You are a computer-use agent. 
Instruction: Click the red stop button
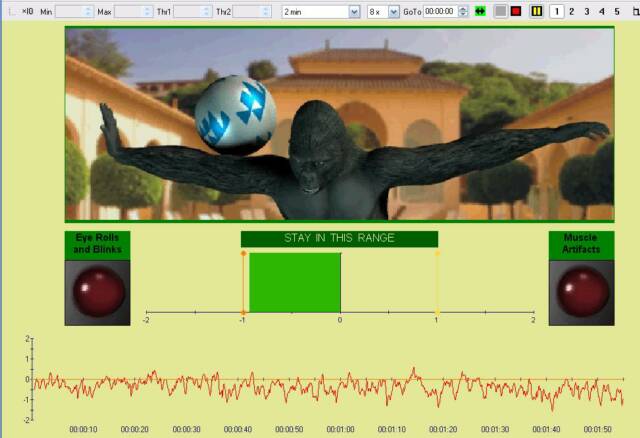(x=516, y=11)
